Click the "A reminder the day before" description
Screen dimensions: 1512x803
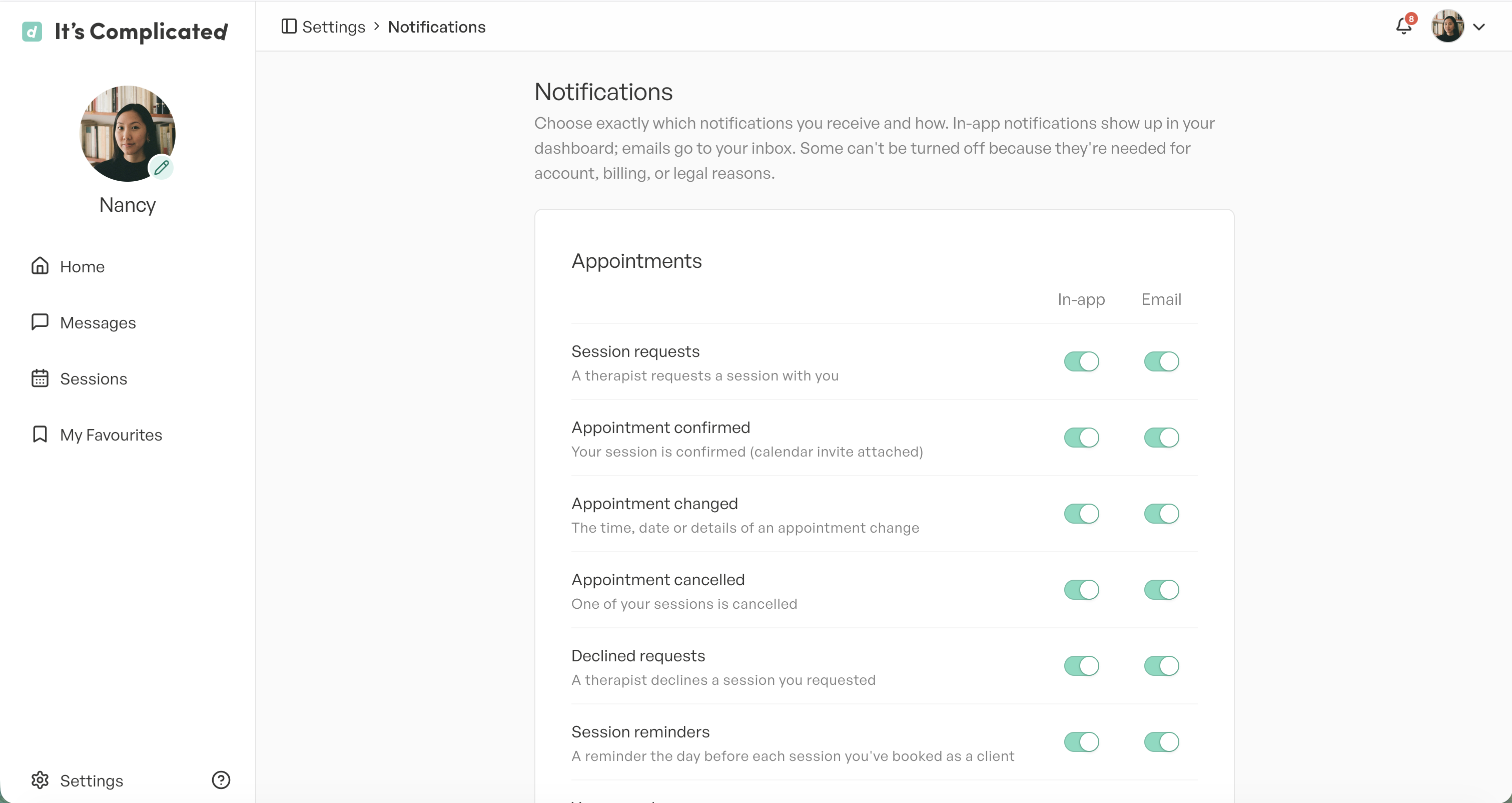(x=793, y=756)
